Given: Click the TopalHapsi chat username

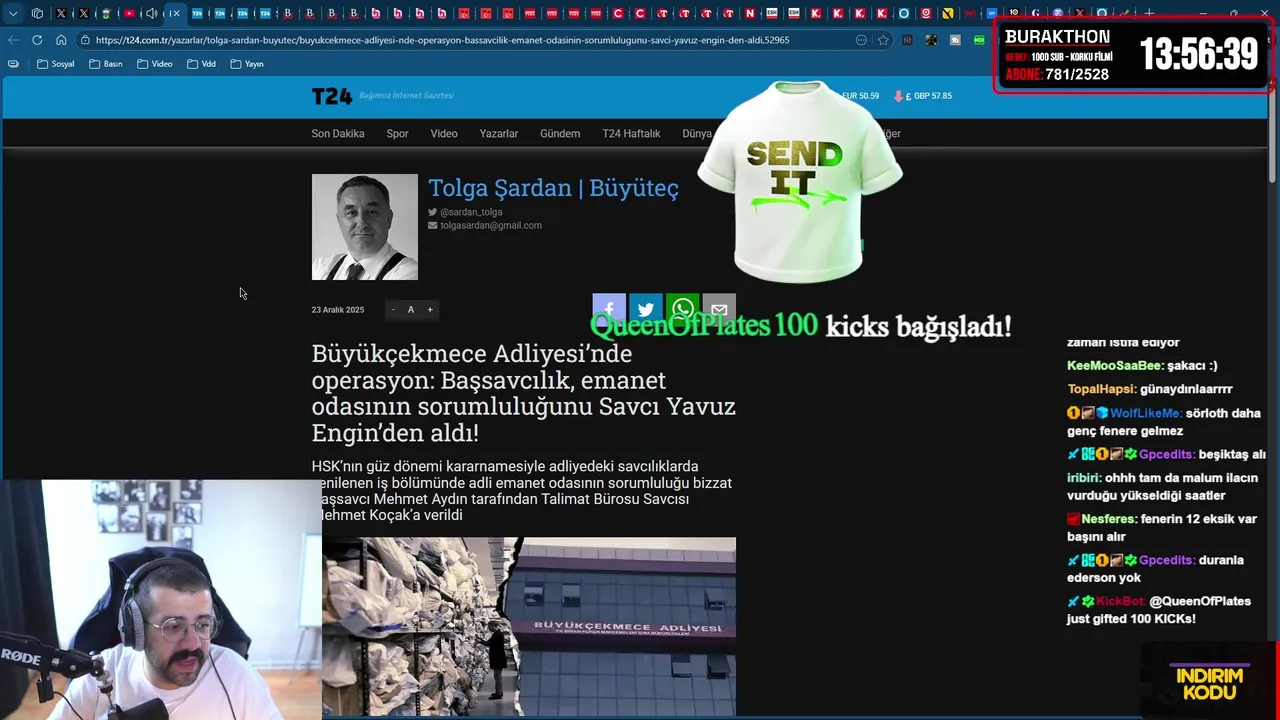Looking at the screenshot, I should tap(1101, 389).
